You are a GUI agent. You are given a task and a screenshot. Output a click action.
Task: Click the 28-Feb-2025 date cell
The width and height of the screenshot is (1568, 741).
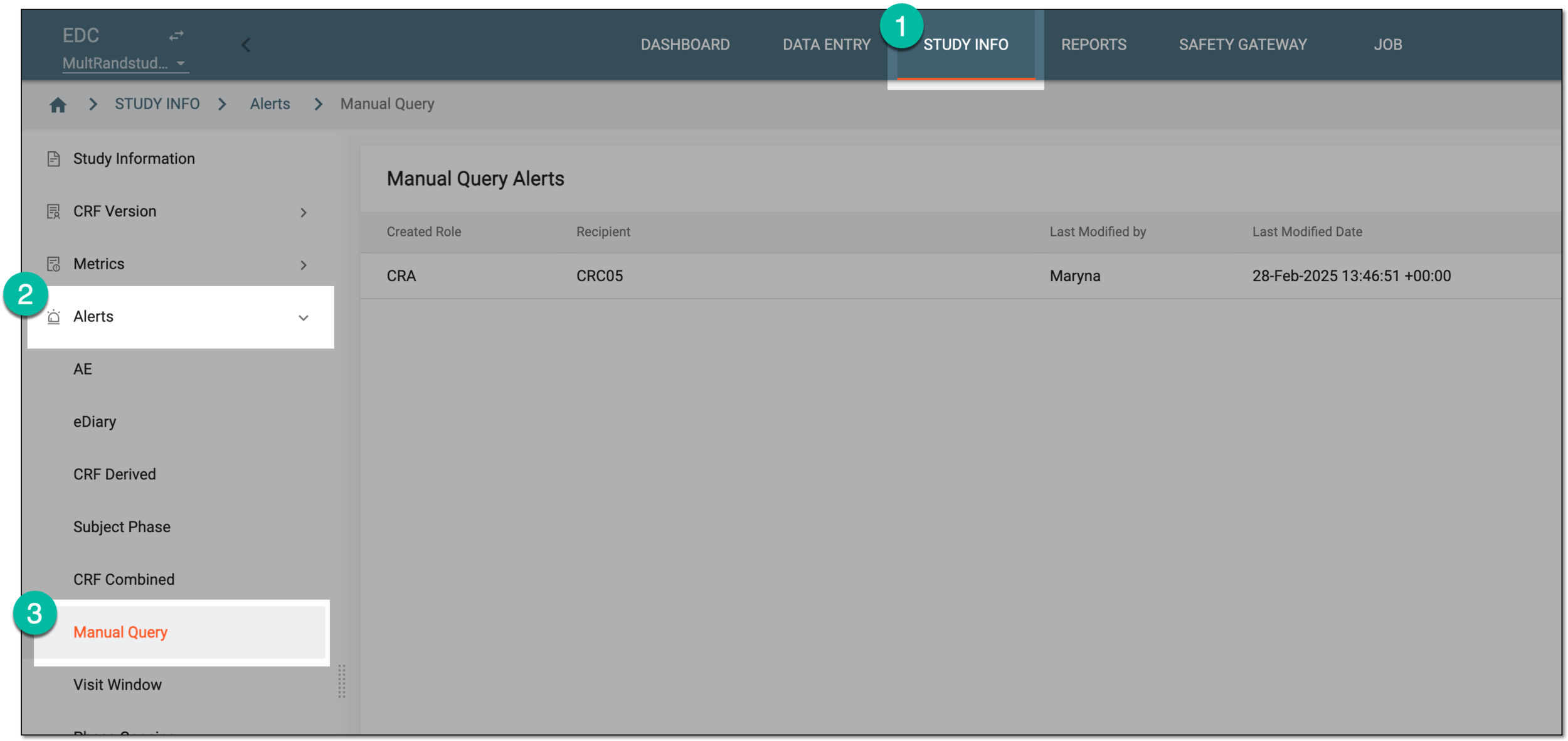[1351, 277]
